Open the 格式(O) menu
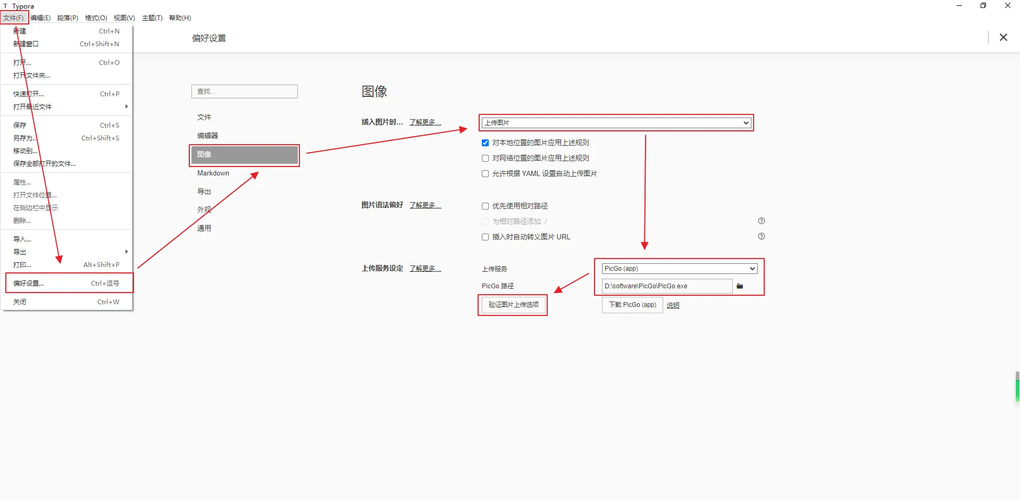Screen dimensions: 1020x500 point(96,18)
